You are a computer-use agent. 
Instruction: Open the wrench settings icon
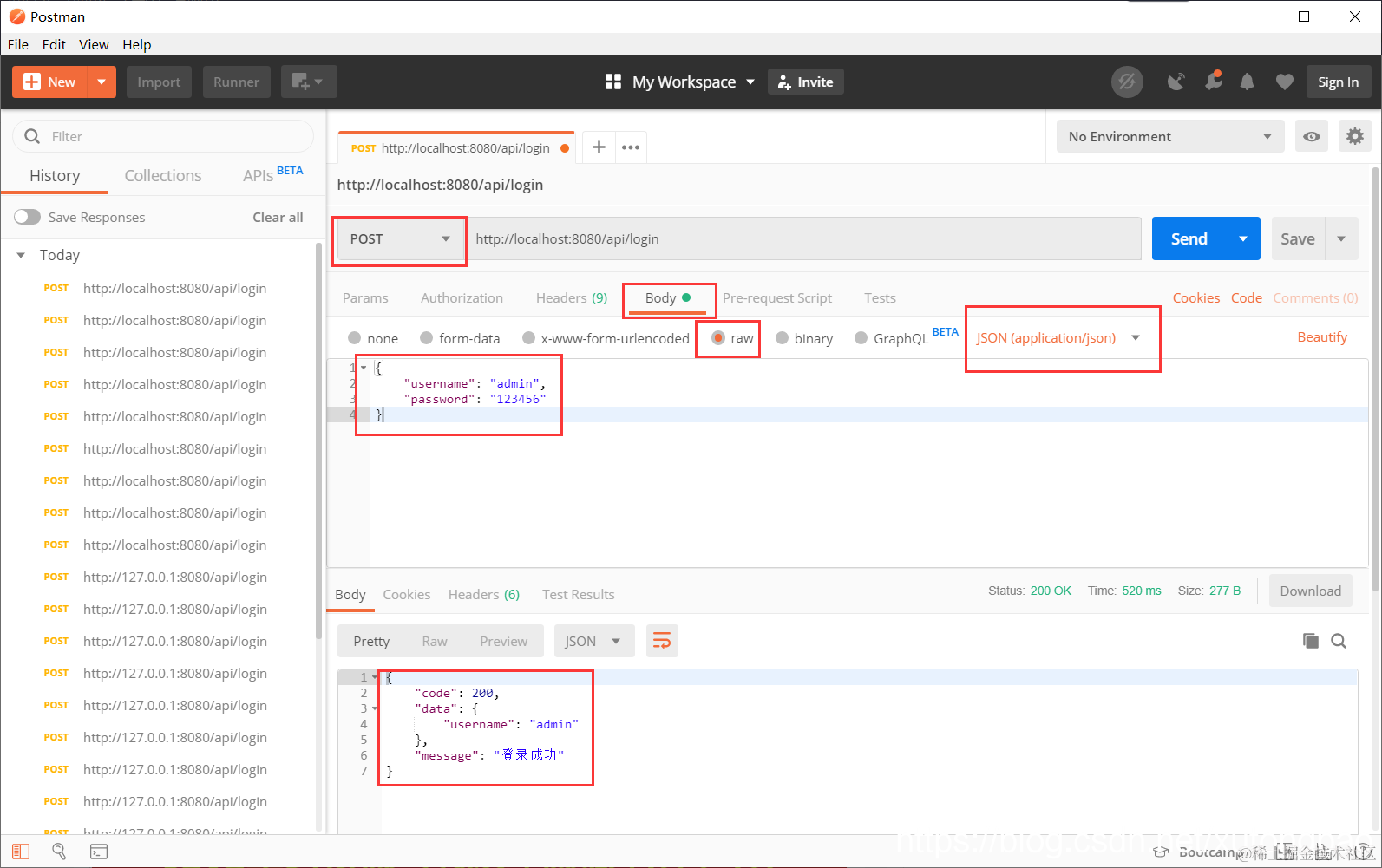pyautogui.click(x=1213, y=81)
